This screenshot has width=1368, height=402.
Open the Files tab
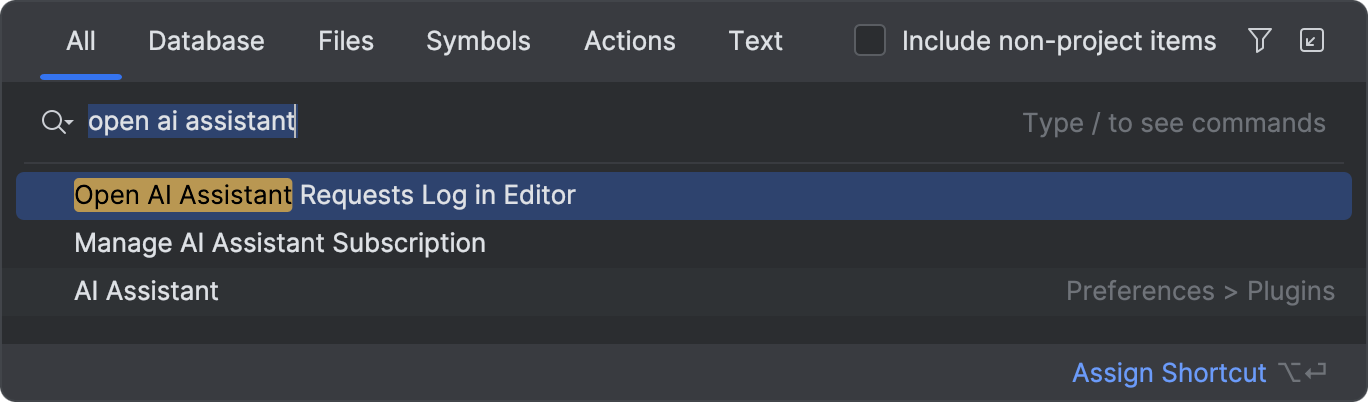click(x=346, y=41)
